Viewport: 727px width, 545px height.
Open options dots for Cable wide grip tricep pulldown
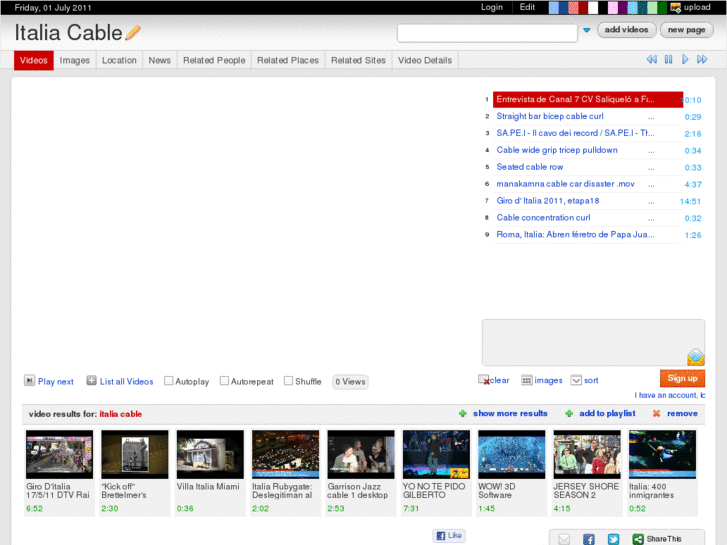click(651, 152)
